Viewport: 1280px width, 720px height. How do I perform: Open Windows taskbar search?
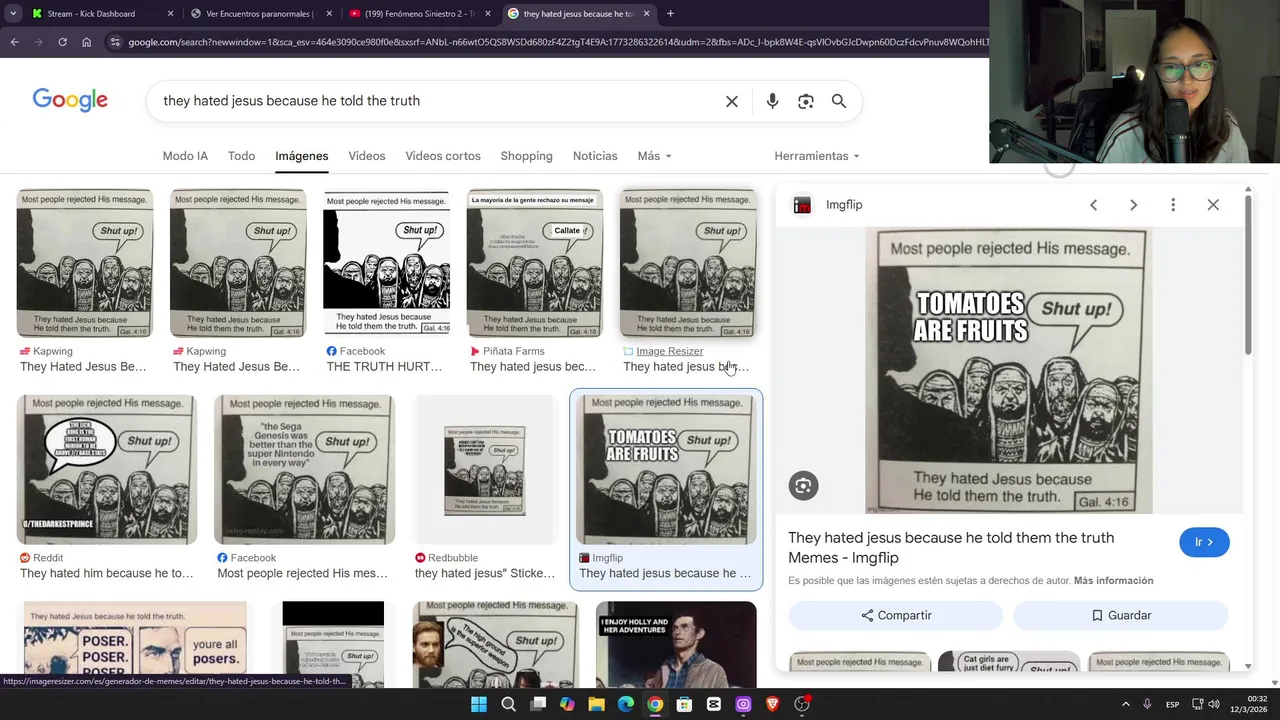508,704
